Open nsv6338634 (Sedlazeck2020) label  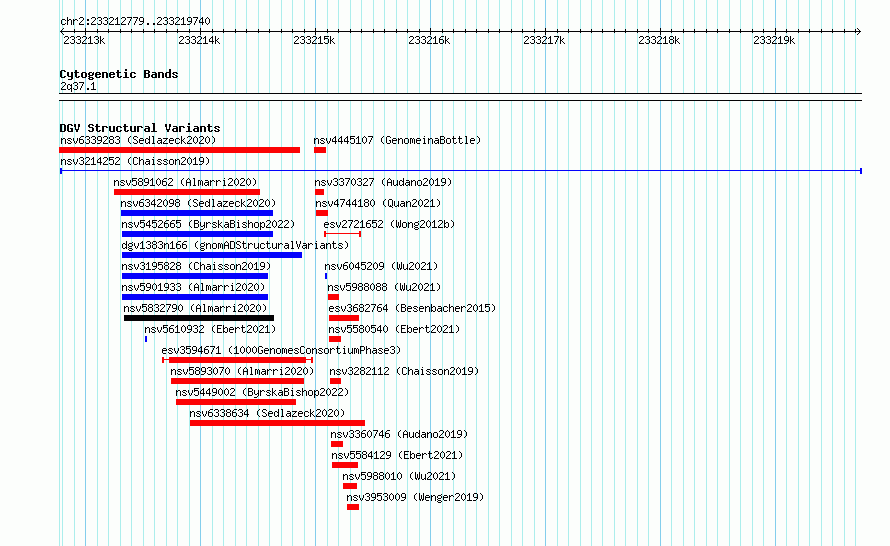[x=267, y=413]
